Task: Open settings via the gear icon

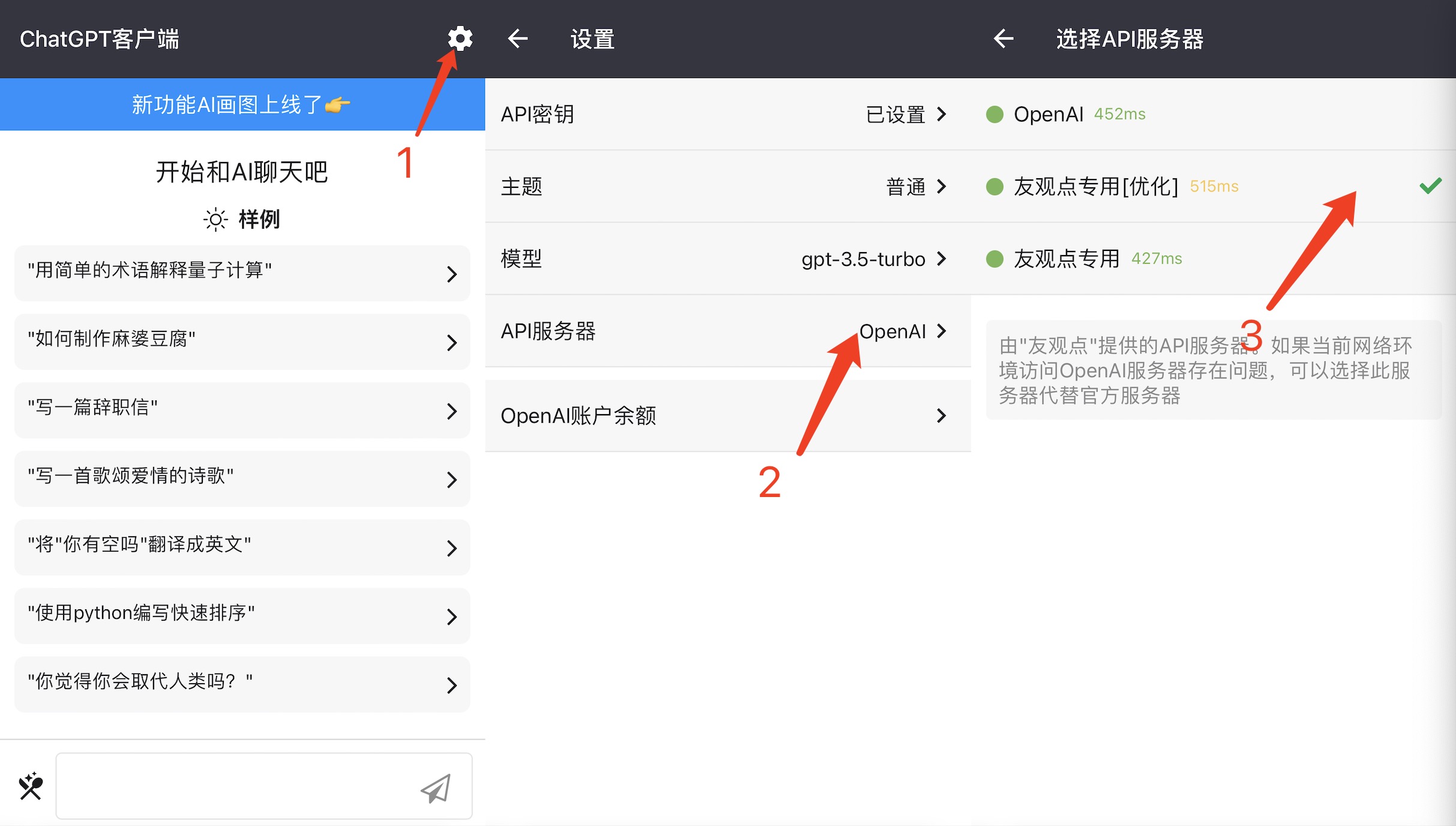Action: click(x=460, y=39)
